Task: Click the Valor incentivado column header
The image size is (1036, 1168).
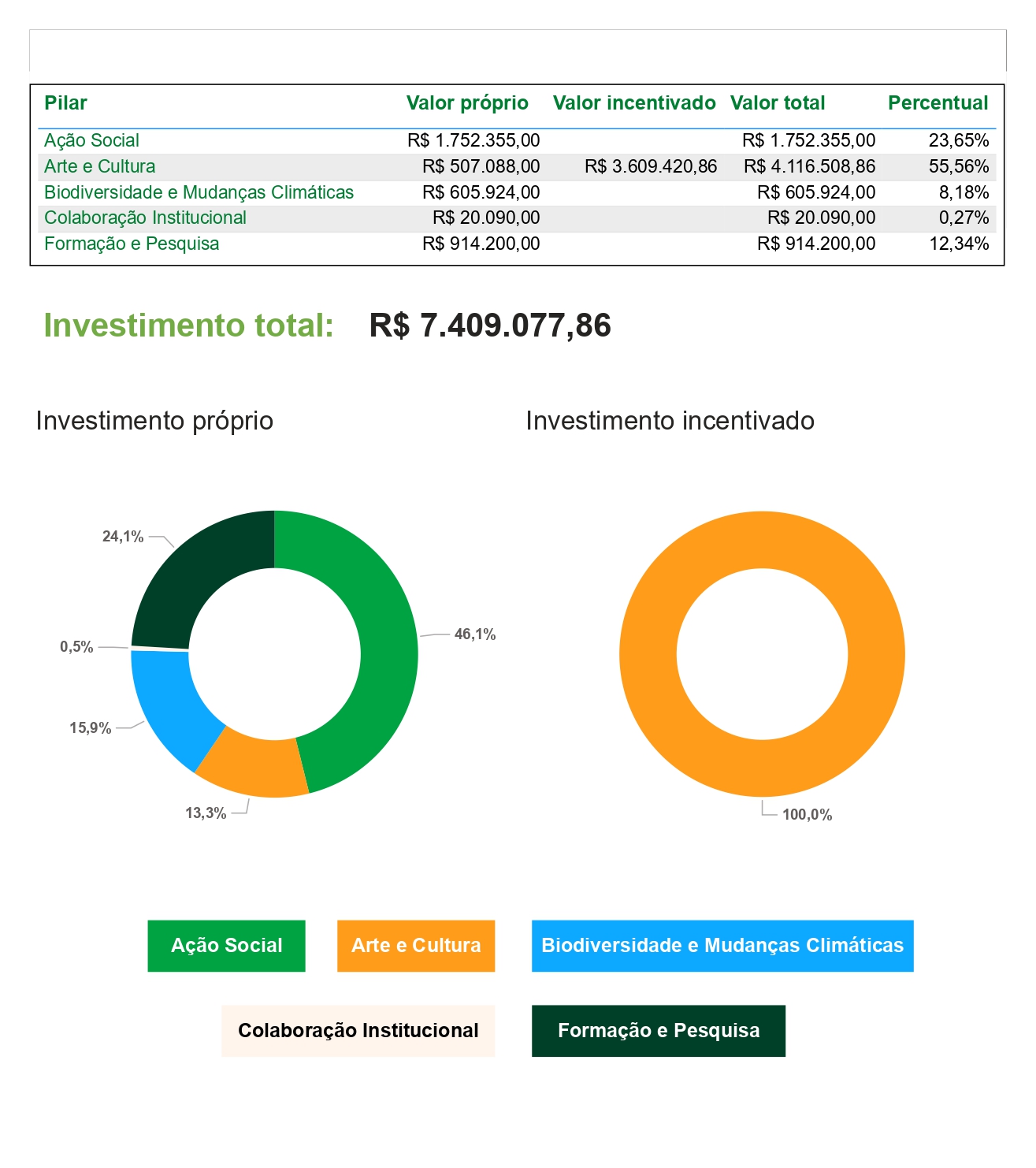Action: [x=634, y=103]
